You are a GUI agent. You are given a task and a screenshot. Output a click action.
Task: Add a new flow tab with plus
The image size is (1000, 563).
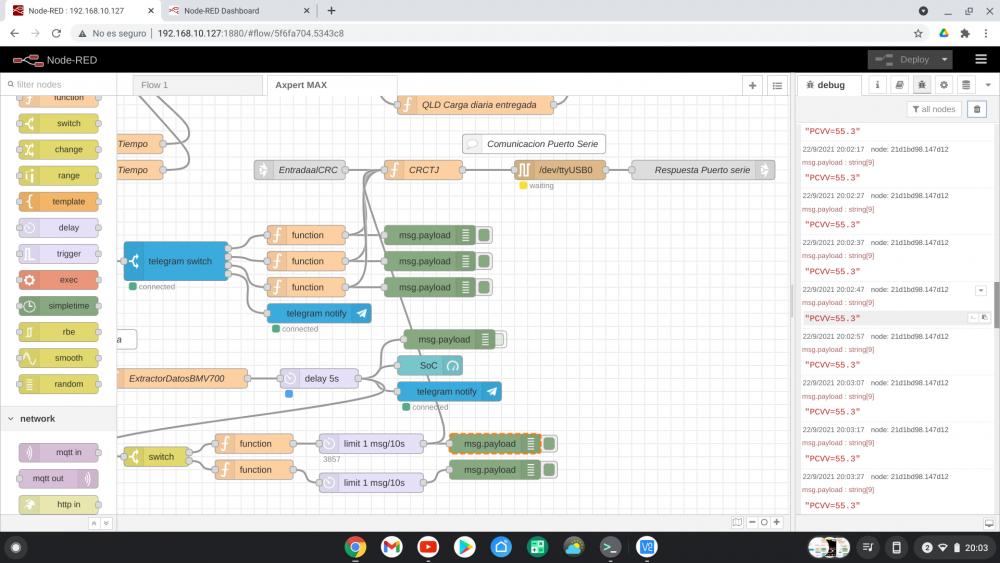coord(753,85)
